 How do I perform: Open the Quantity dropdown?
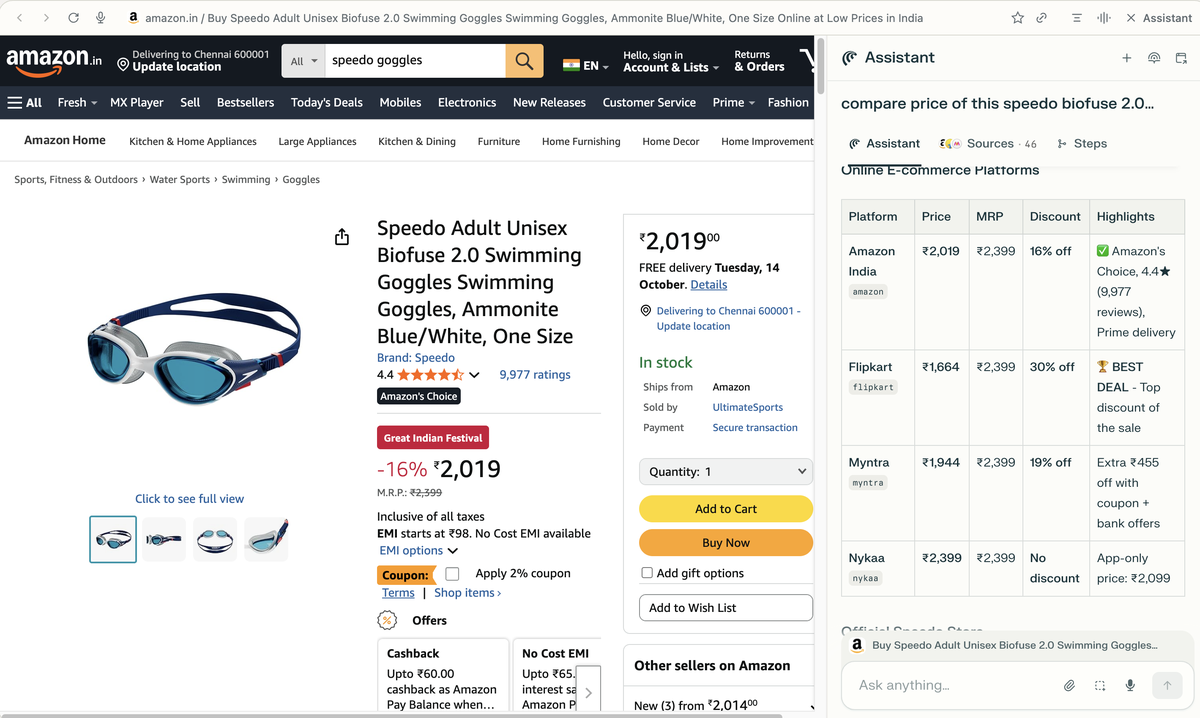(x=726, y=472)
